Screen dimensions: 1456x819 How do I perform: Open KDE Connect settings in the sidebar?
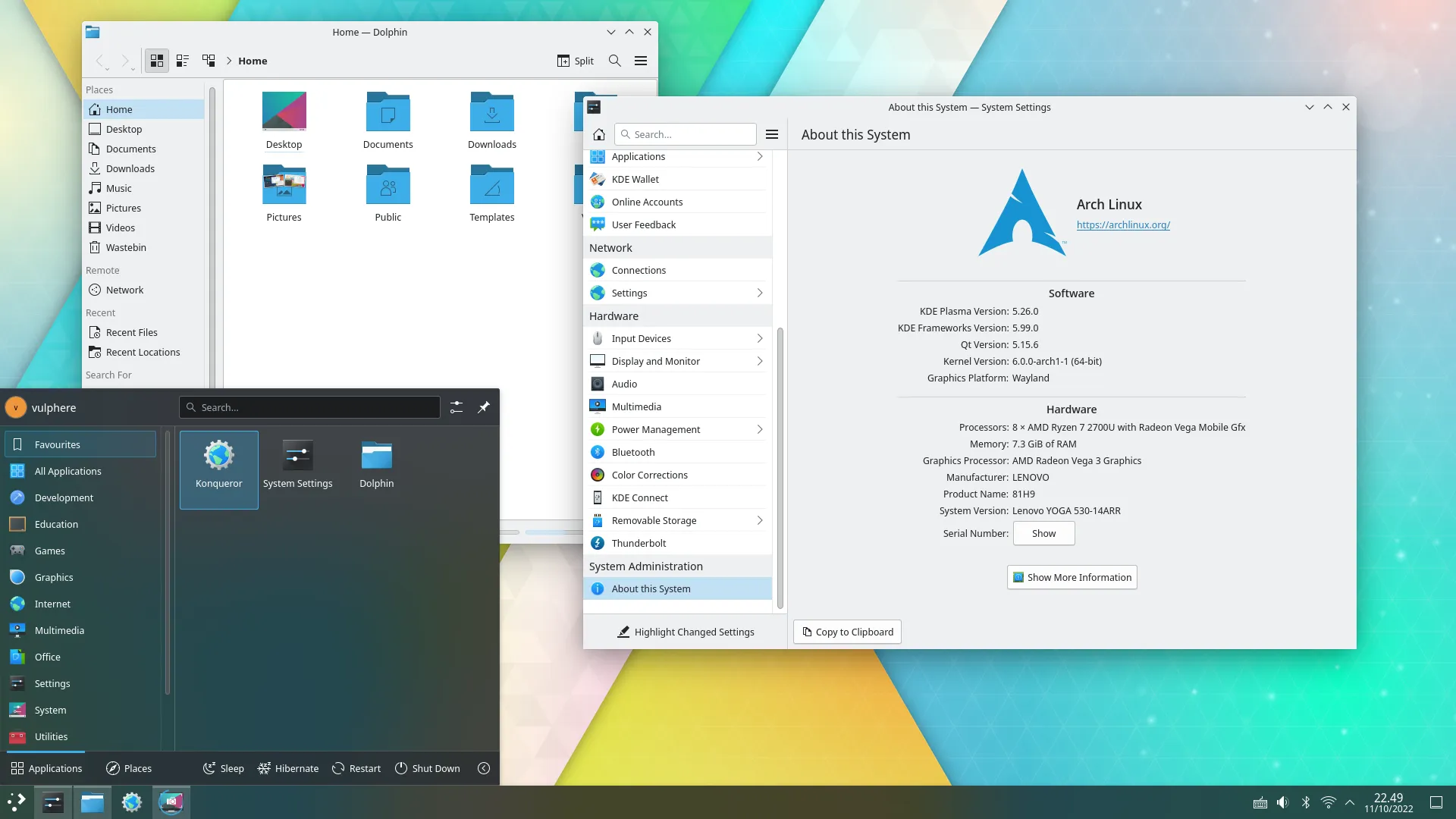tap(639, 497)
